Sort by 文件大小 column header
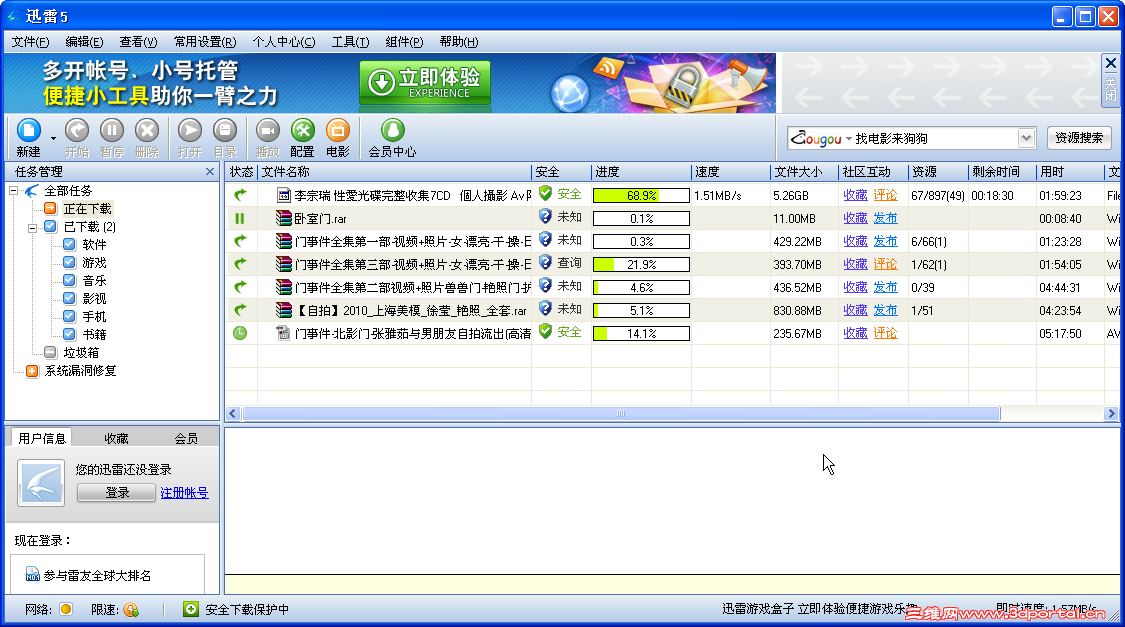Screen dimensions: 1125x627 click(804, 171)
